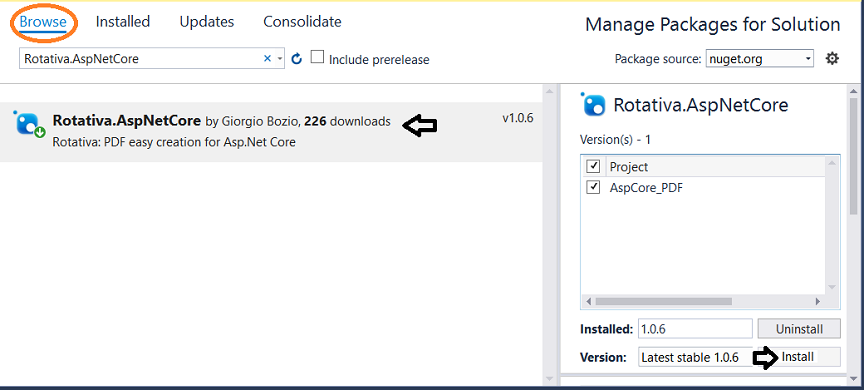Clear the search box with X icon
Viewport: 864px width, 390px height.
268,58
